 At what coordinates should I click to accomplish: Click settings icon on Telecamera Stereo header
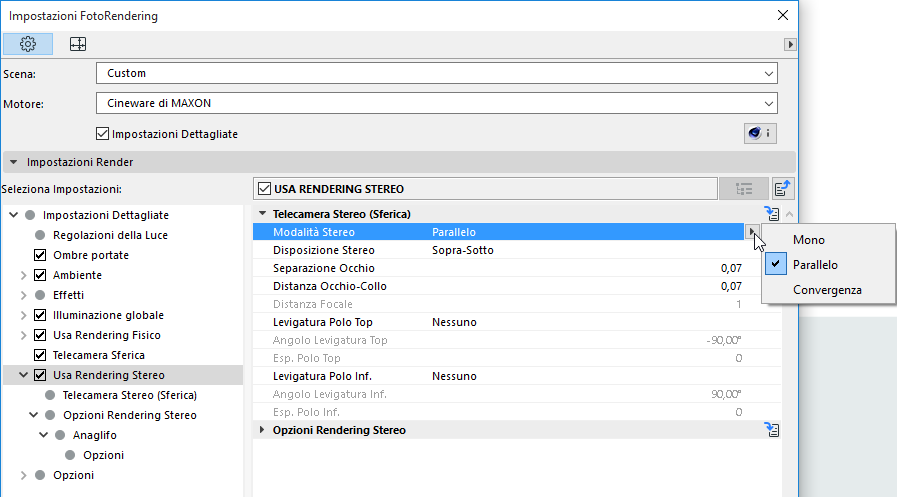pyautogui.click(x=772, y=213)
